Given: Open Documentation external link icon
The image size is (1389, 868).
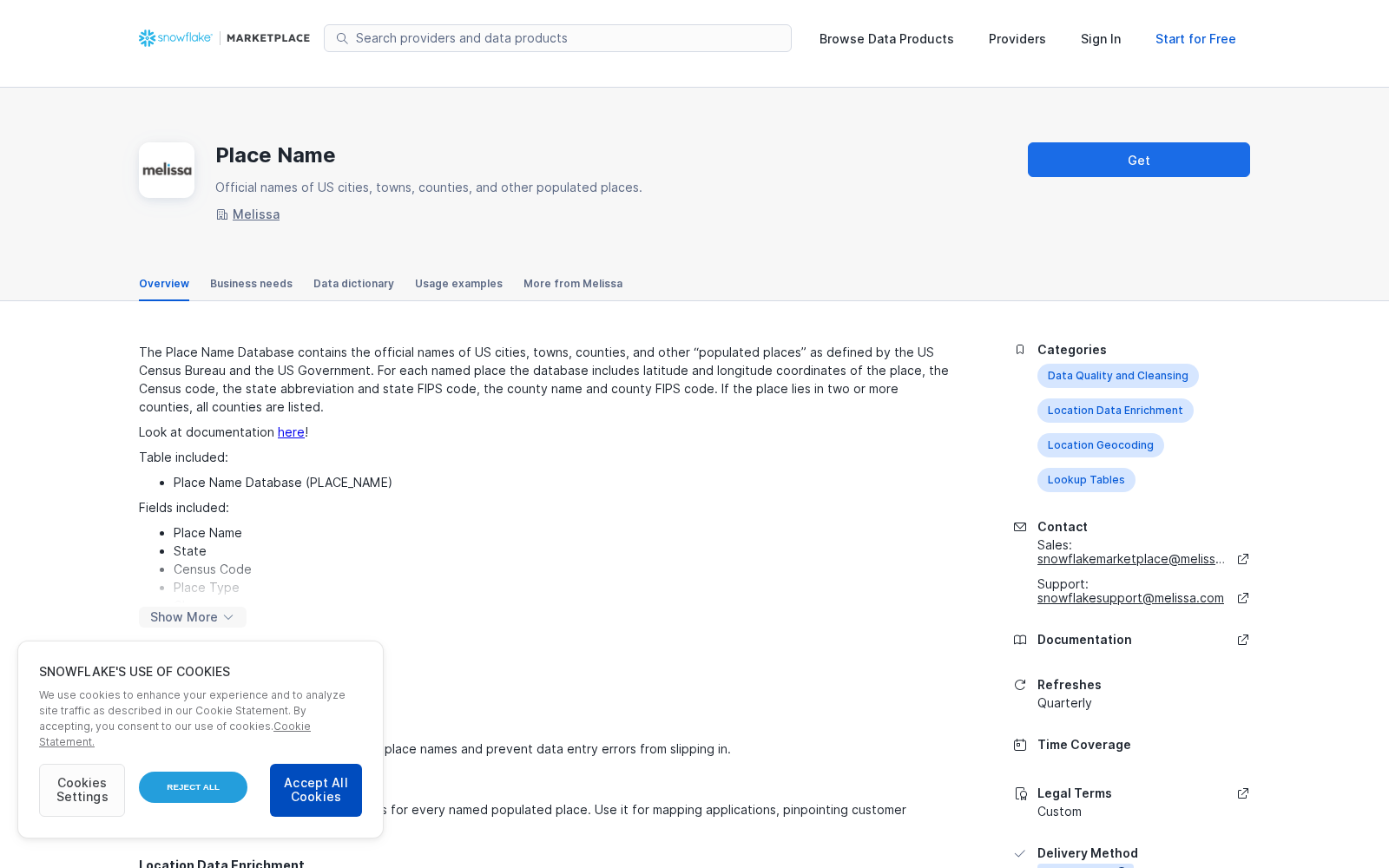Looking at the screenshot, I should click(1243, 640).
